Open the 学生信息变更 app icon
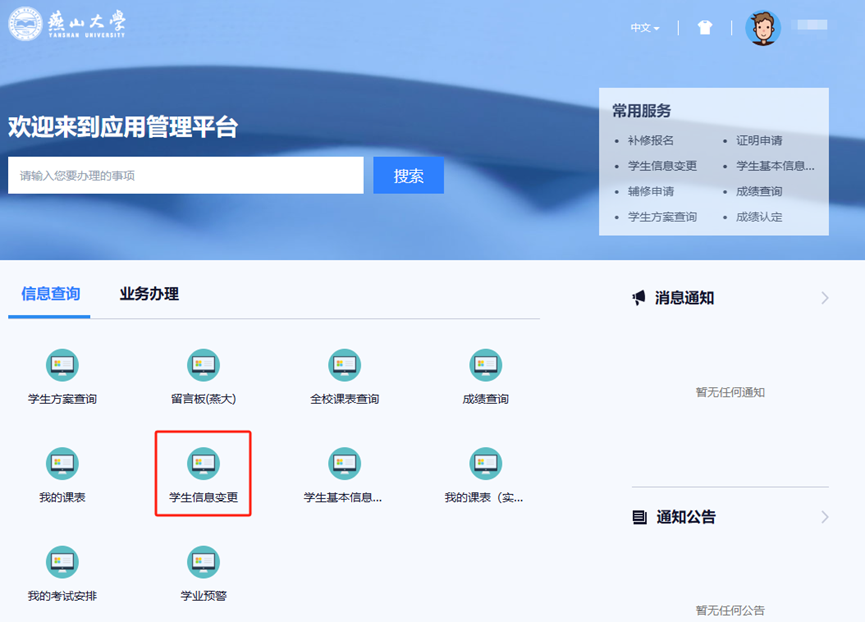 [203, 464]
